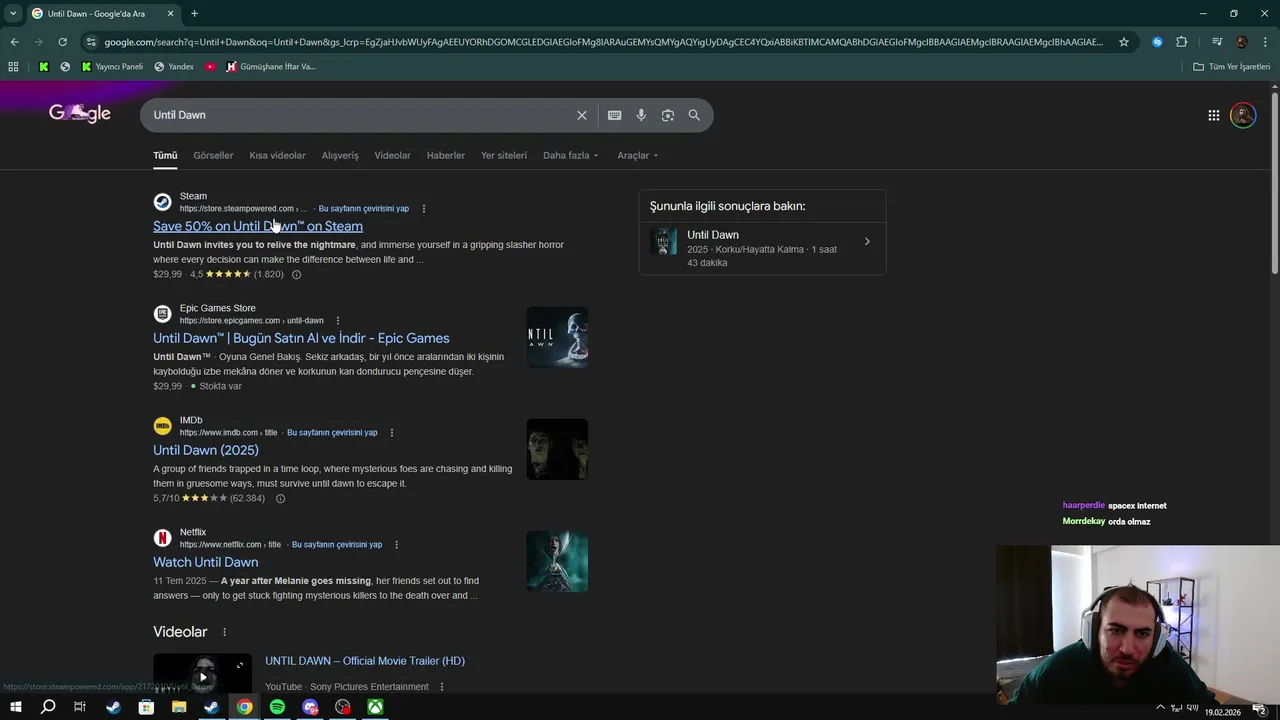Play the Until Dawn trailer thumbnail
This screenshot has height=720, width=1280.
click(x=202, y=677)
